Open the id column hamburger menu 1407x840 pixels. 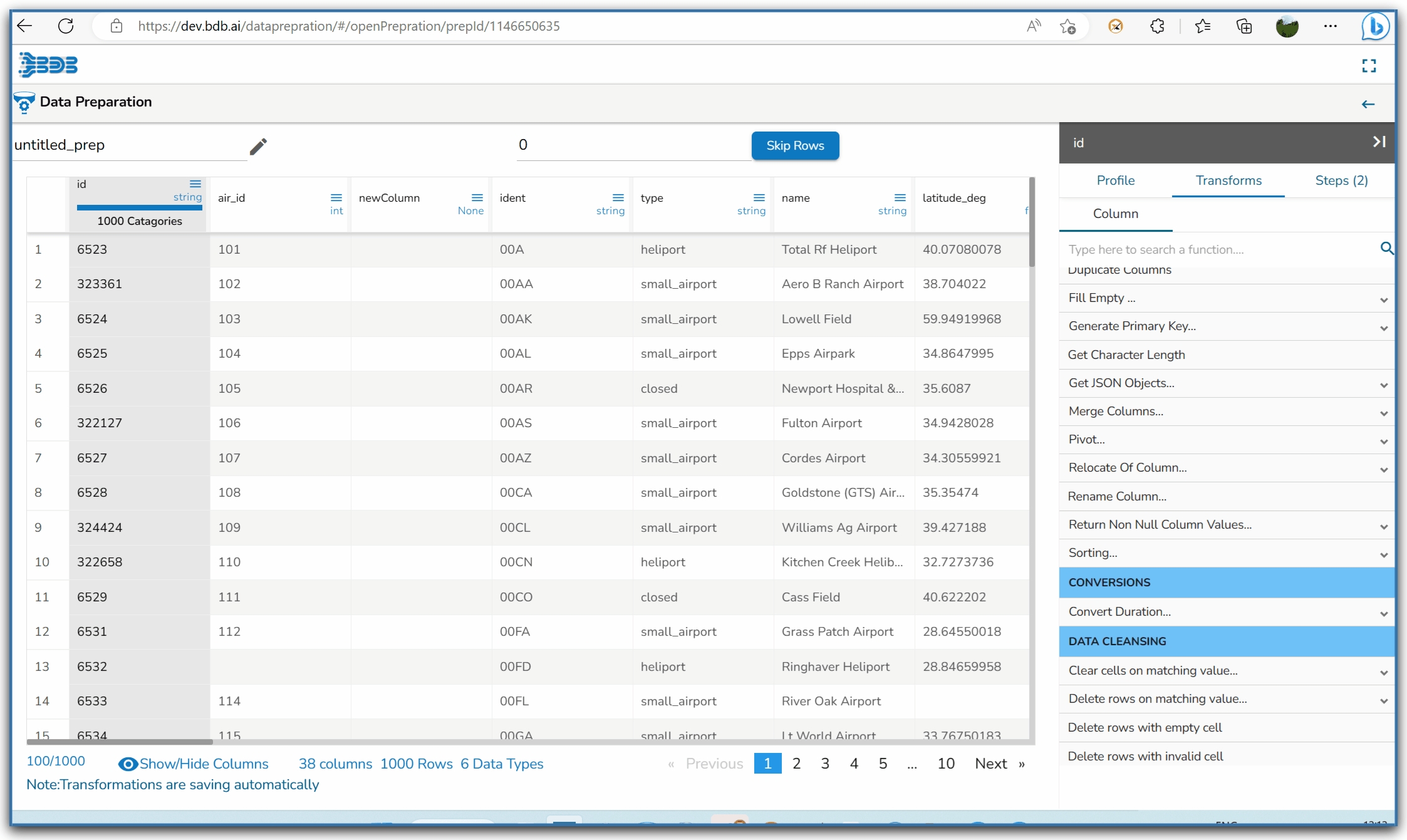195,184
